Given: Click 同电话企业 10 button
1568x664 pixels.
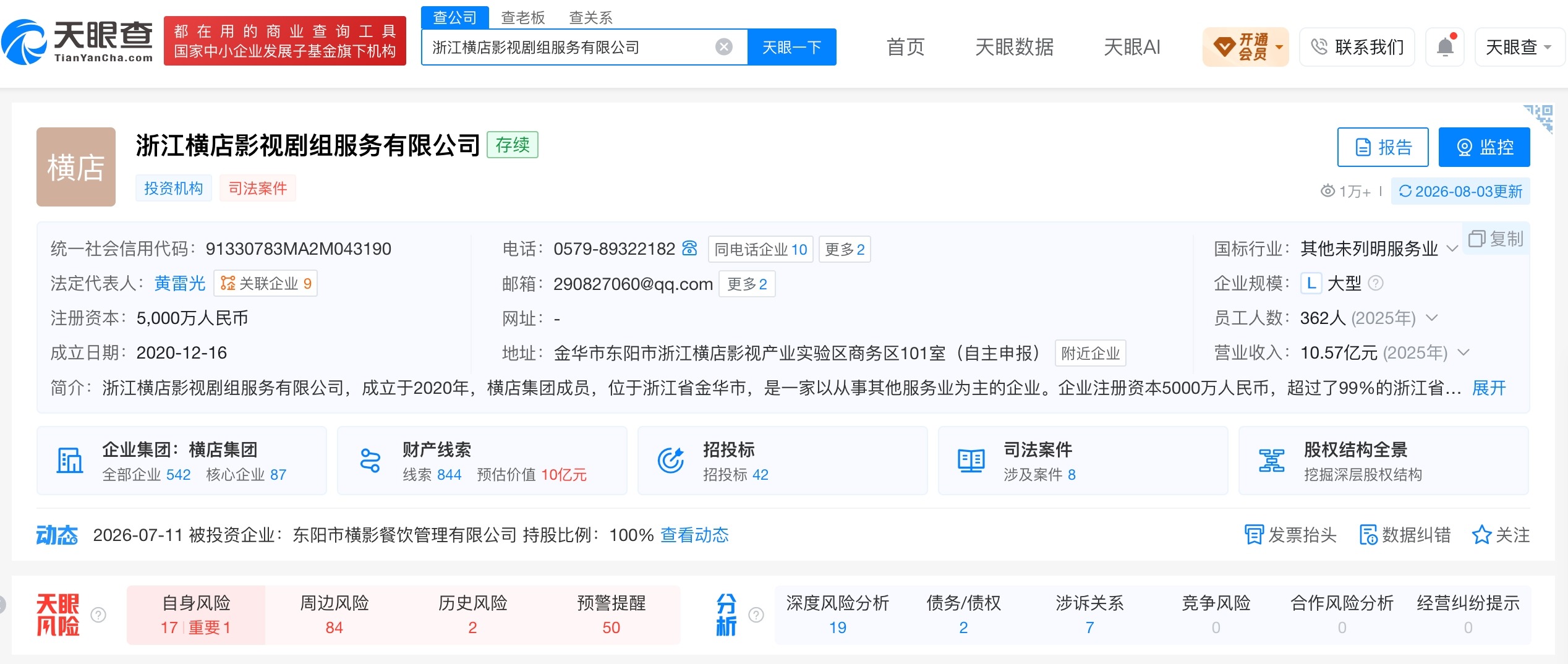Looking at the screenshot, I should coord(761,249).
